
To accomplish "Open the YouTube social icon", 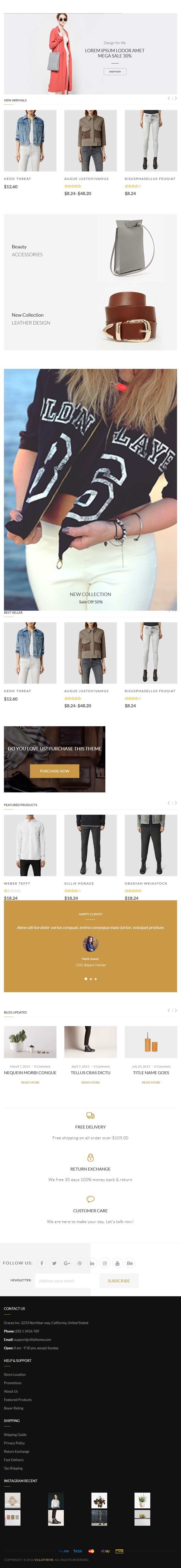I will [118, 1263].
